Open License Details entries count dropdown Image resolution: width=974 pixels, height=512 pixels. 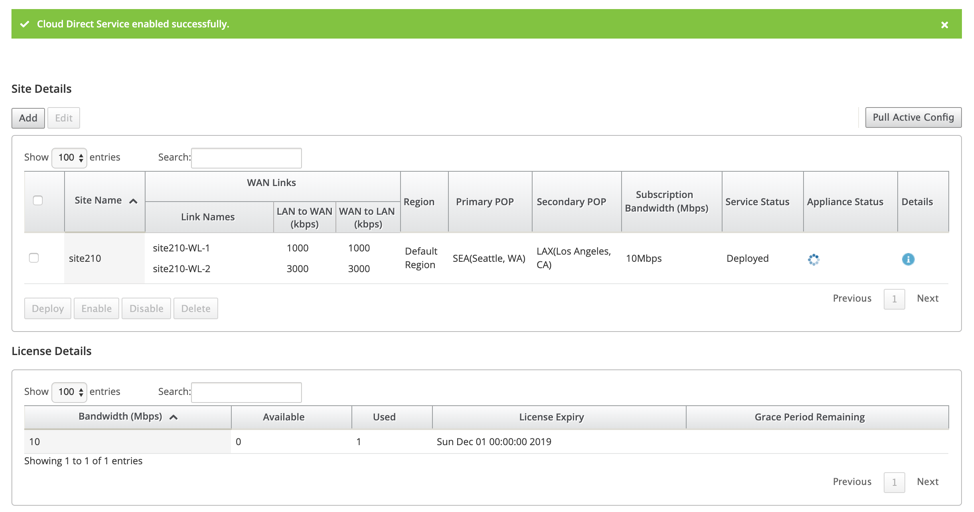click(x=69, y=391)
